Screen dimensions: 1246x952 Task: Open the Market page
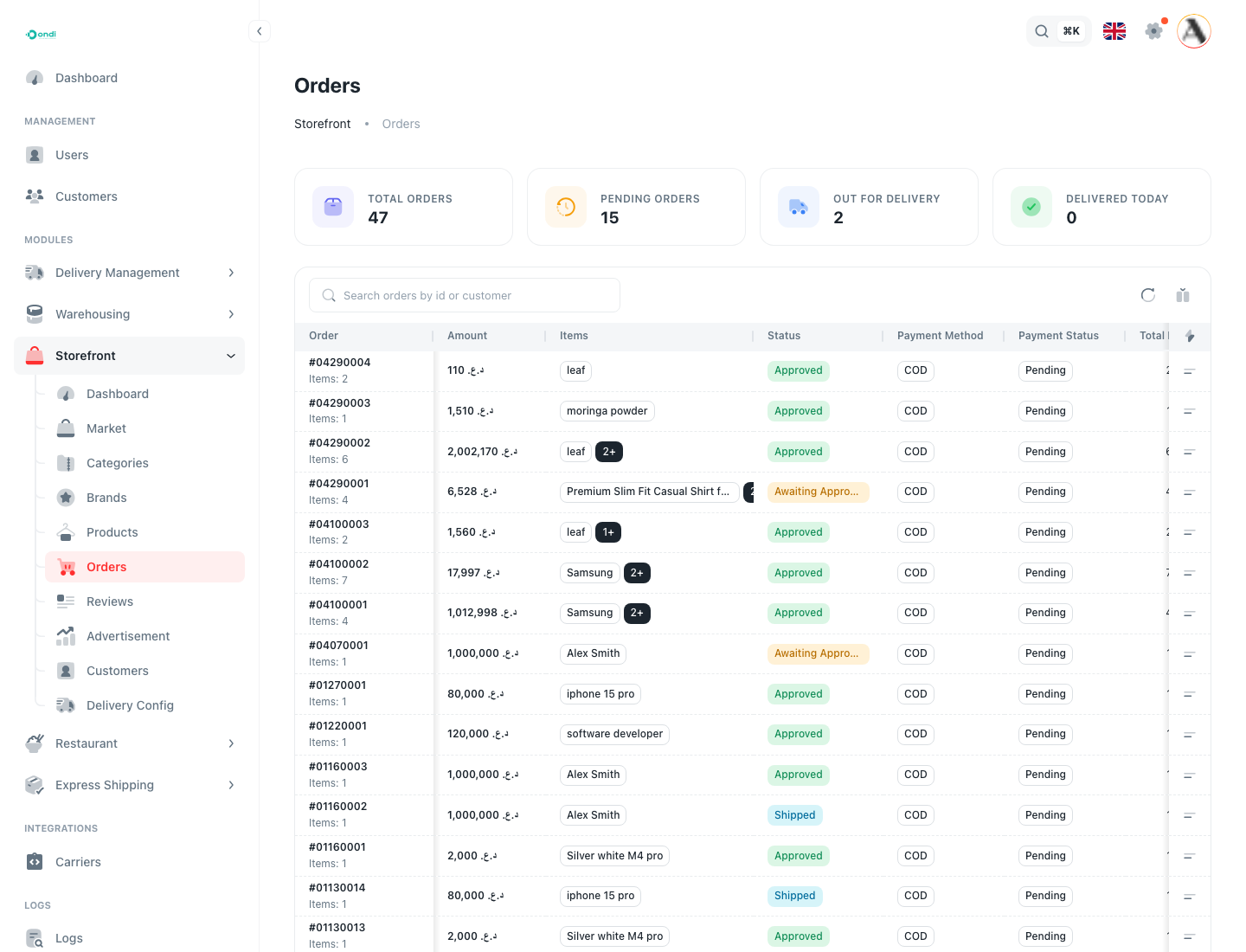coord(145,428)
